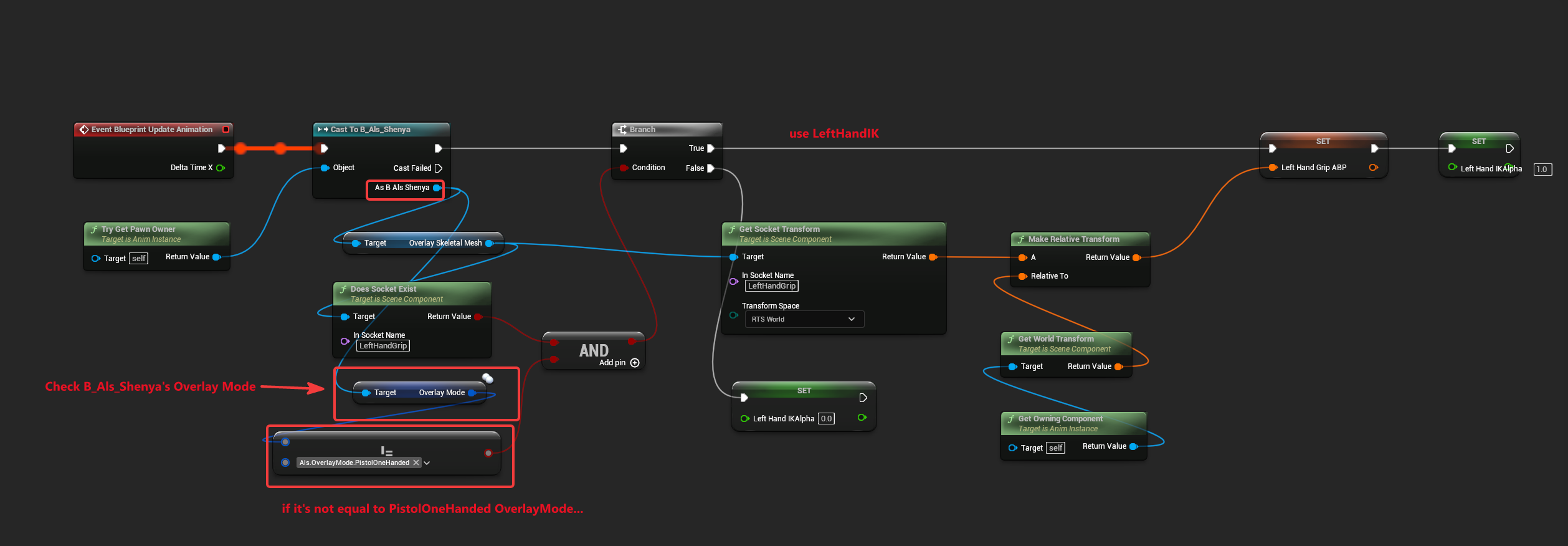Select the Make Relative Transform node header
Image resolution: width=1568 pixels, height=546 pixels.
coord(1073,239)
